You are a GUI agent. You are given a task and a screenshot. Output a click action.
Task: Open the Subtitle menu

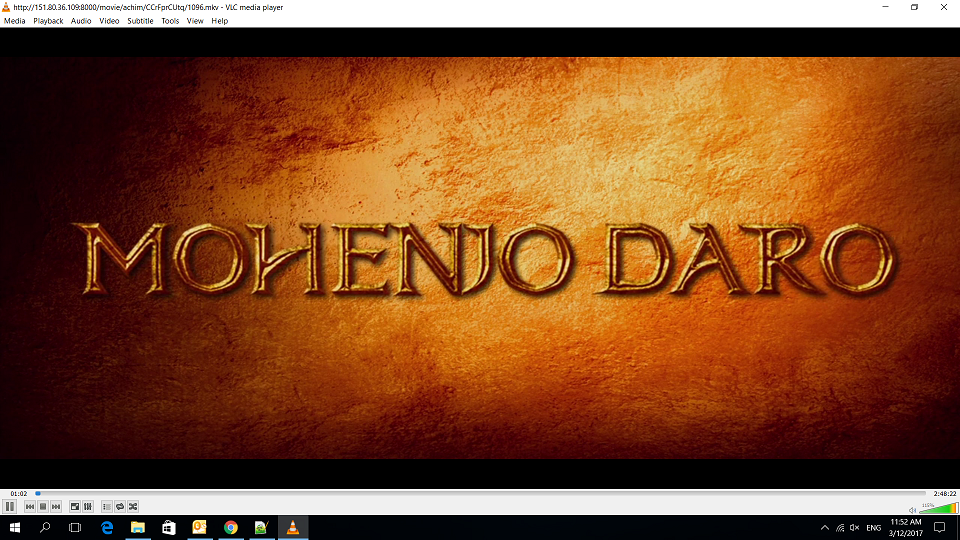point(140,21)
